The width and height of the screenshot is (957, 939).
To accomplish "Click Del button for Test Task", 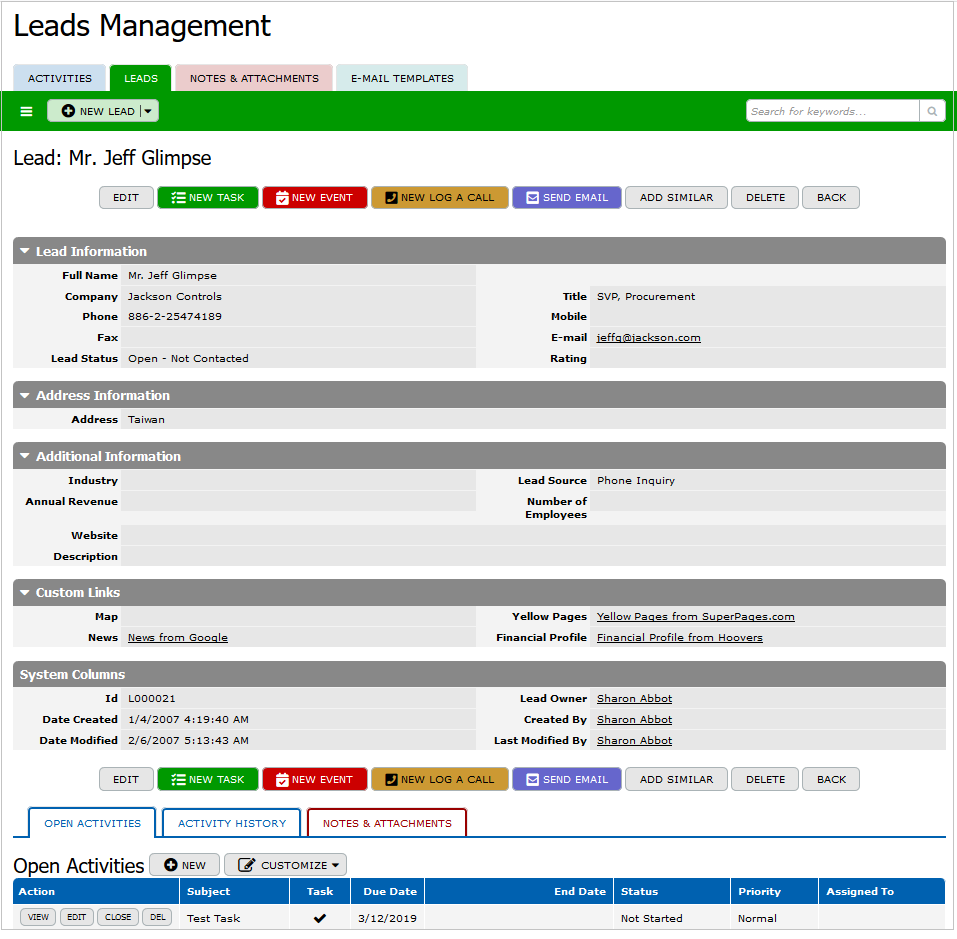I will click(x=157, y=918).
